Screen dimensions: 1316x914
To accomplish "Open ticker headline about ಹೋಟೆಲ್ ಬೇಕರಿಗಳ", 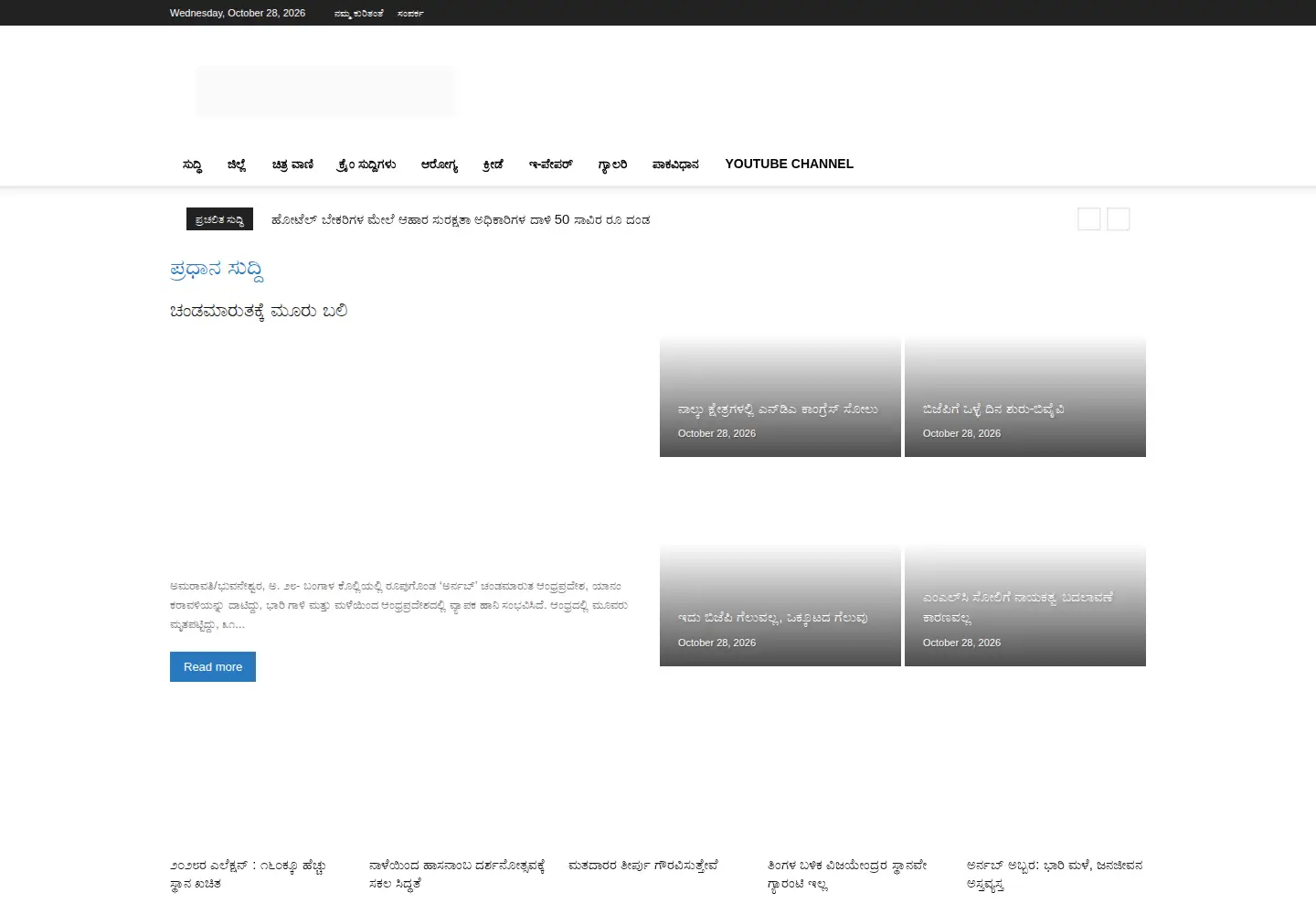I will coord(461,219).
